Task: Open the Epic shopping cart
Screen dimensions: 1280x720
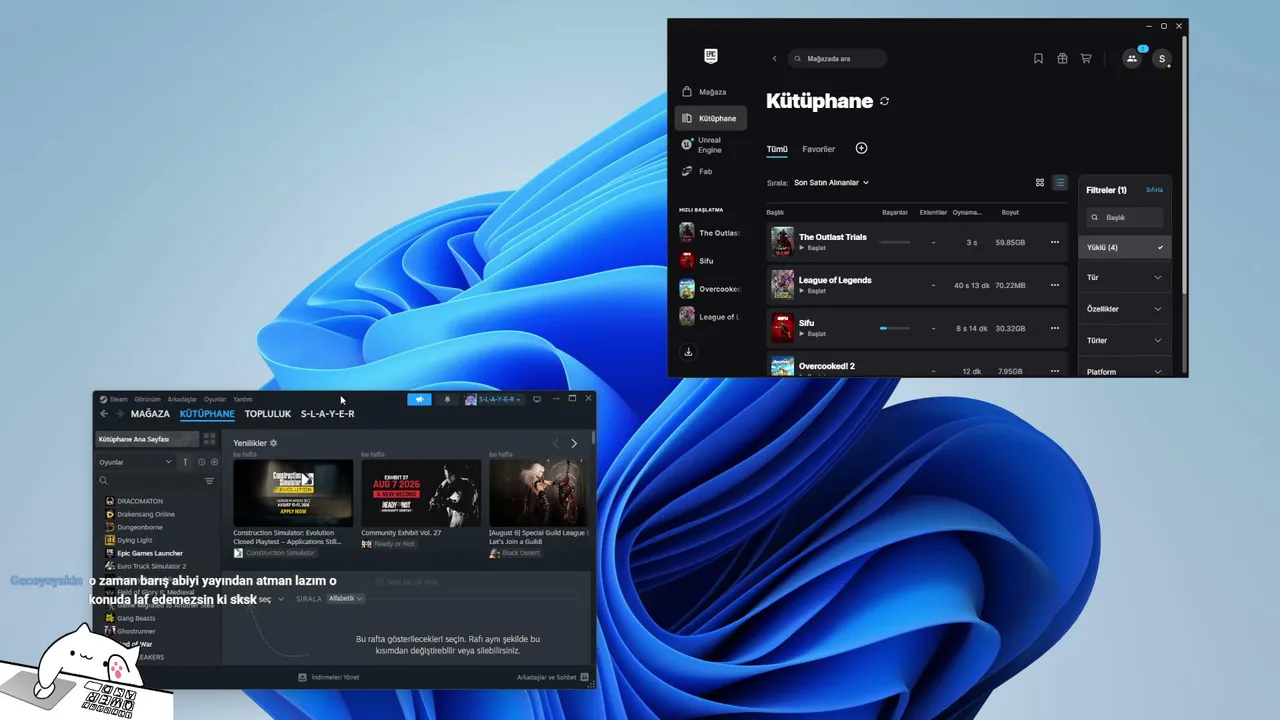Action: coord(1086,59)
